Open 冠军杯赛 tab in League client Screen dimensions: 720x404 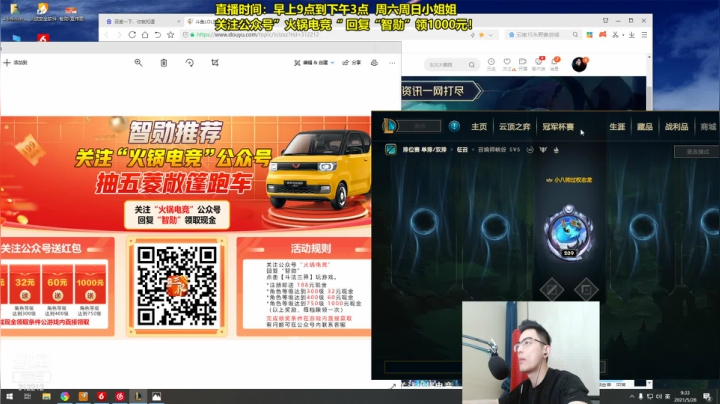tap(558, 127)
